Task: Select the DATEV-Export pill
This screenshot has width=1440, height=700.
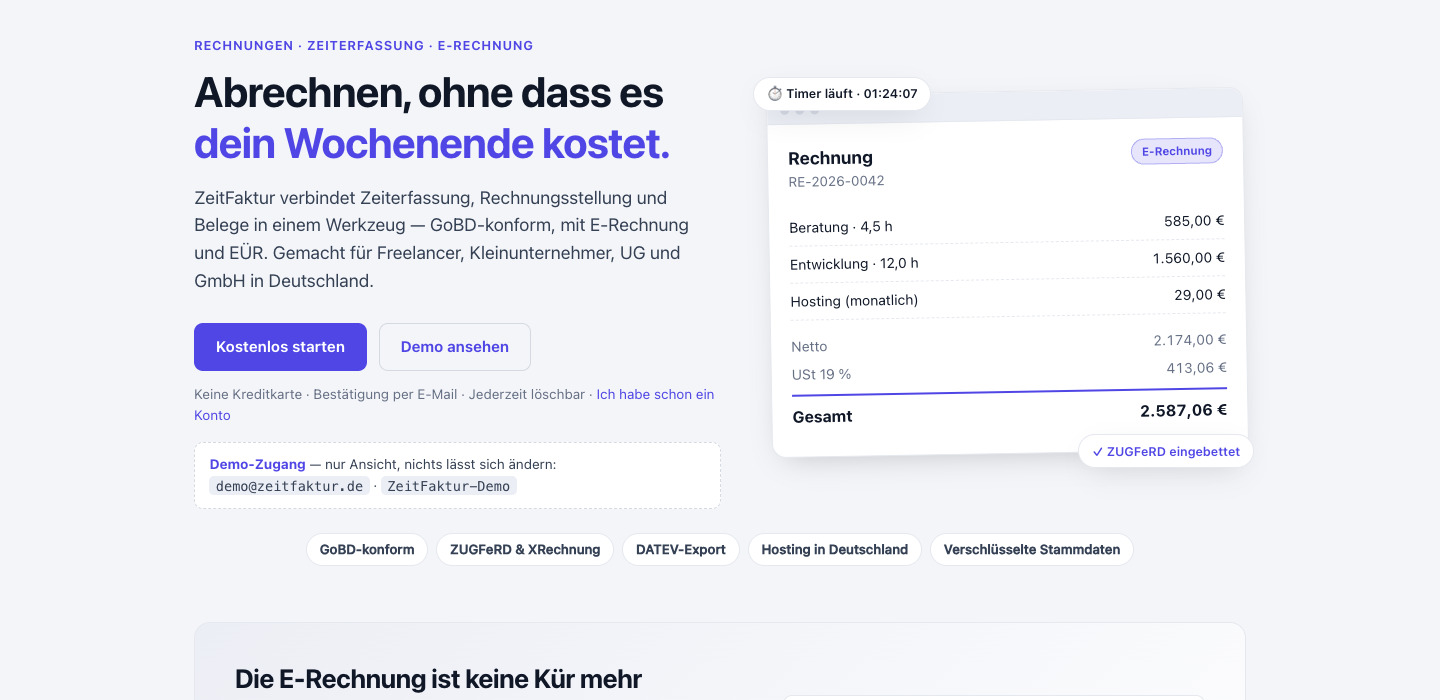Action: pyautogui.click(x=681, y=549)
